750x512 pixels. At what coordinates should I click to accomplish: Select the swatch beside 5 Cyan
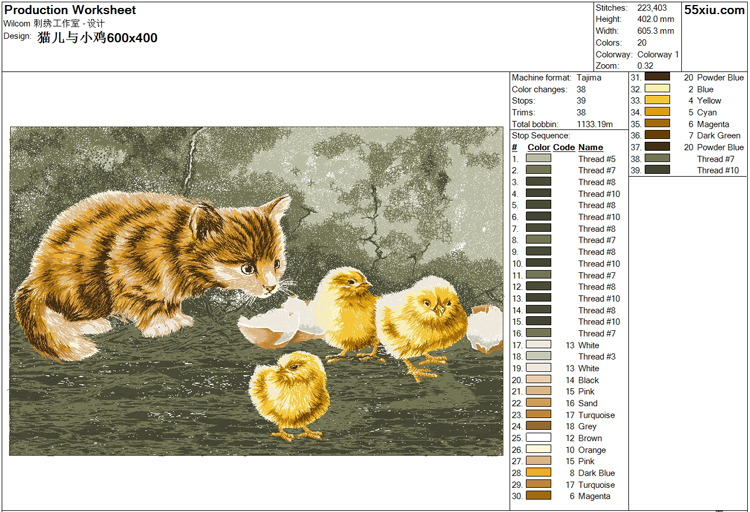point(657,112)
